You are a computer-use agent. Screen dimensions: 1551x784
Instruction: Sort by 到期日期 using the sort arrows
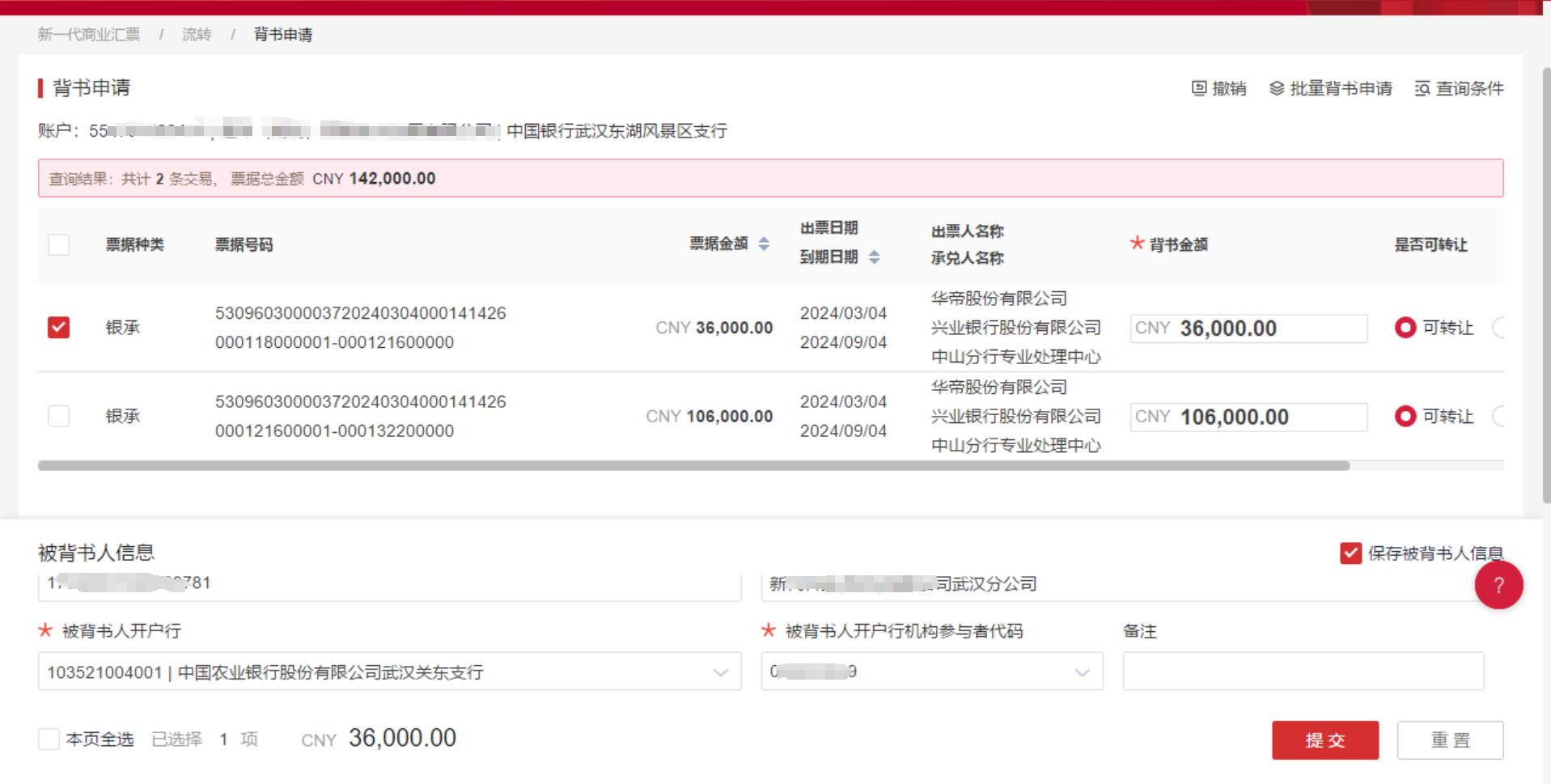tap(873, 257)
